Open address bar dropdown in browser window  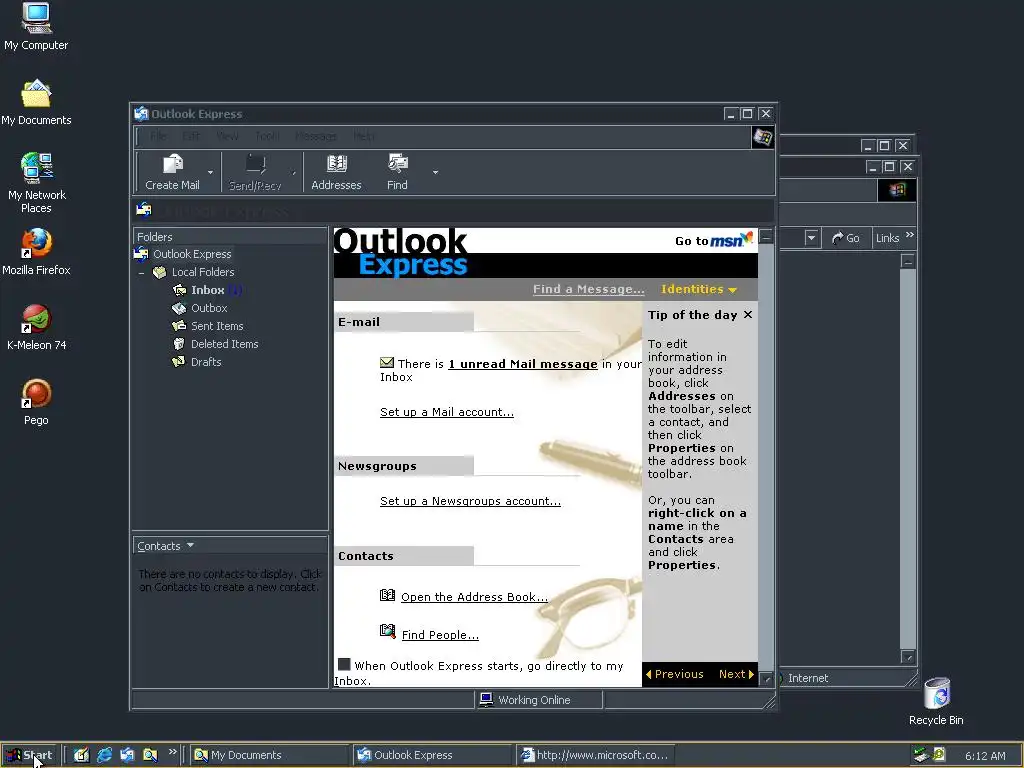click(811, 238)
